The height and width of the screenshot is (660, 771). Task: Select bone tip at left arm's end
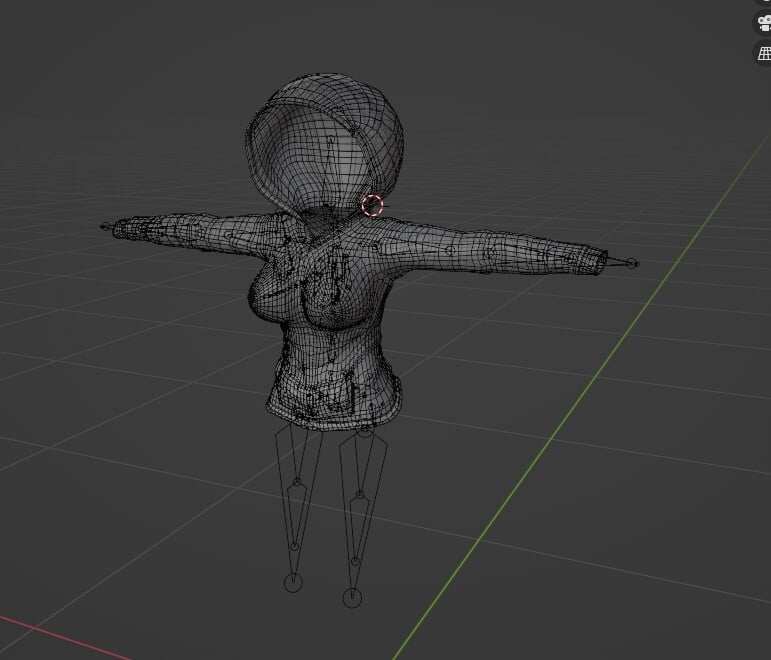105,226
